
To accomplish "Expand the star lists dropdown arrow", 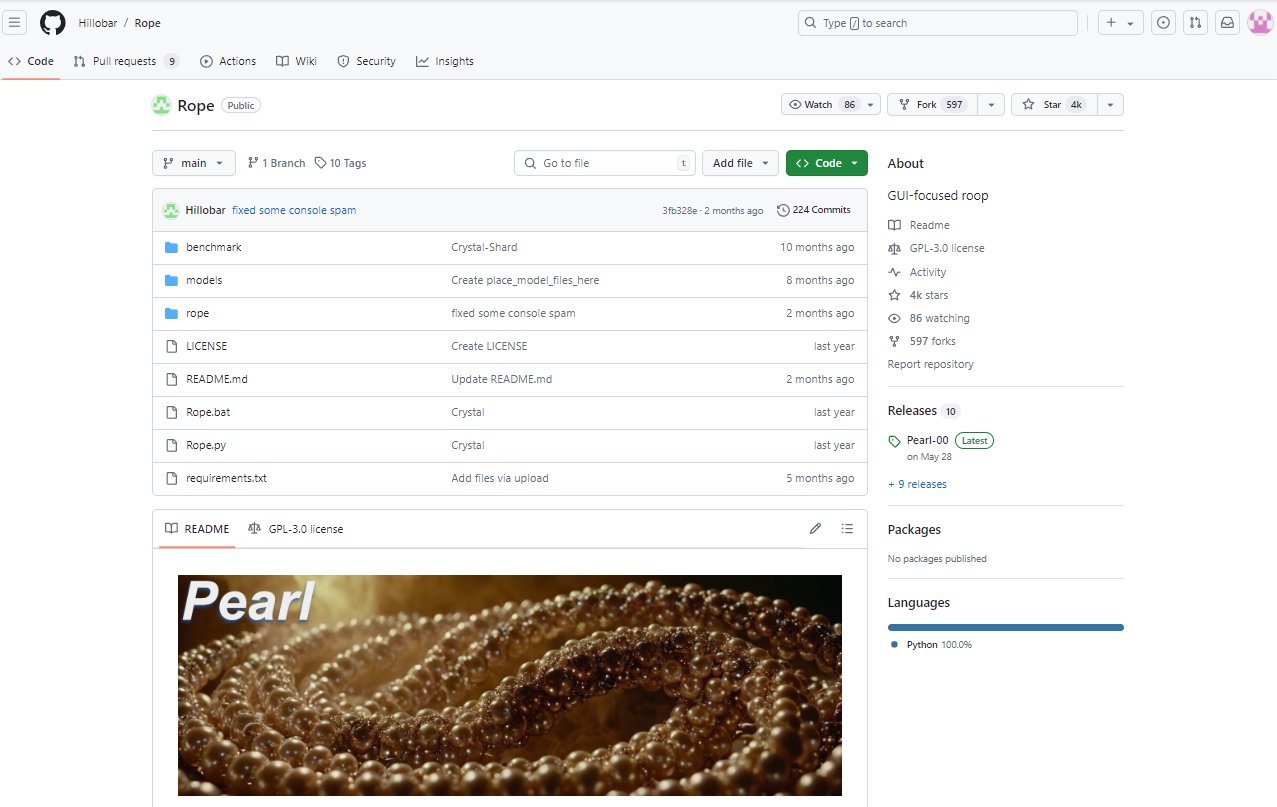I will [x=1110, y=105].
